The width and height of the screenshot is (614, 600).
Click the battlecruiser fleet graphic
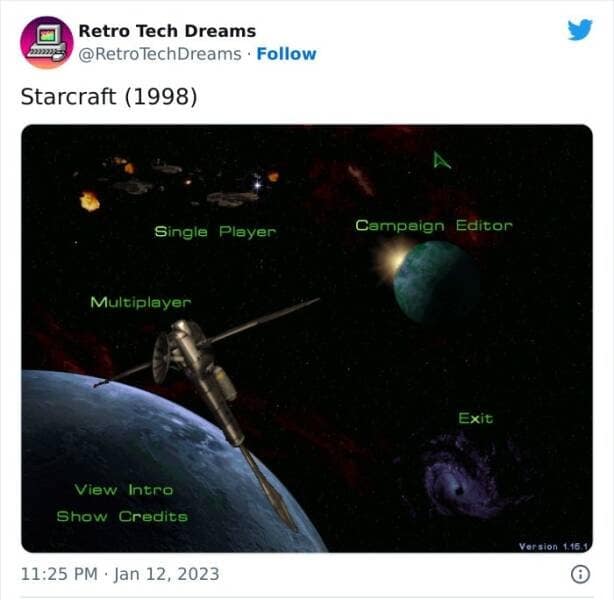[178, 182]
